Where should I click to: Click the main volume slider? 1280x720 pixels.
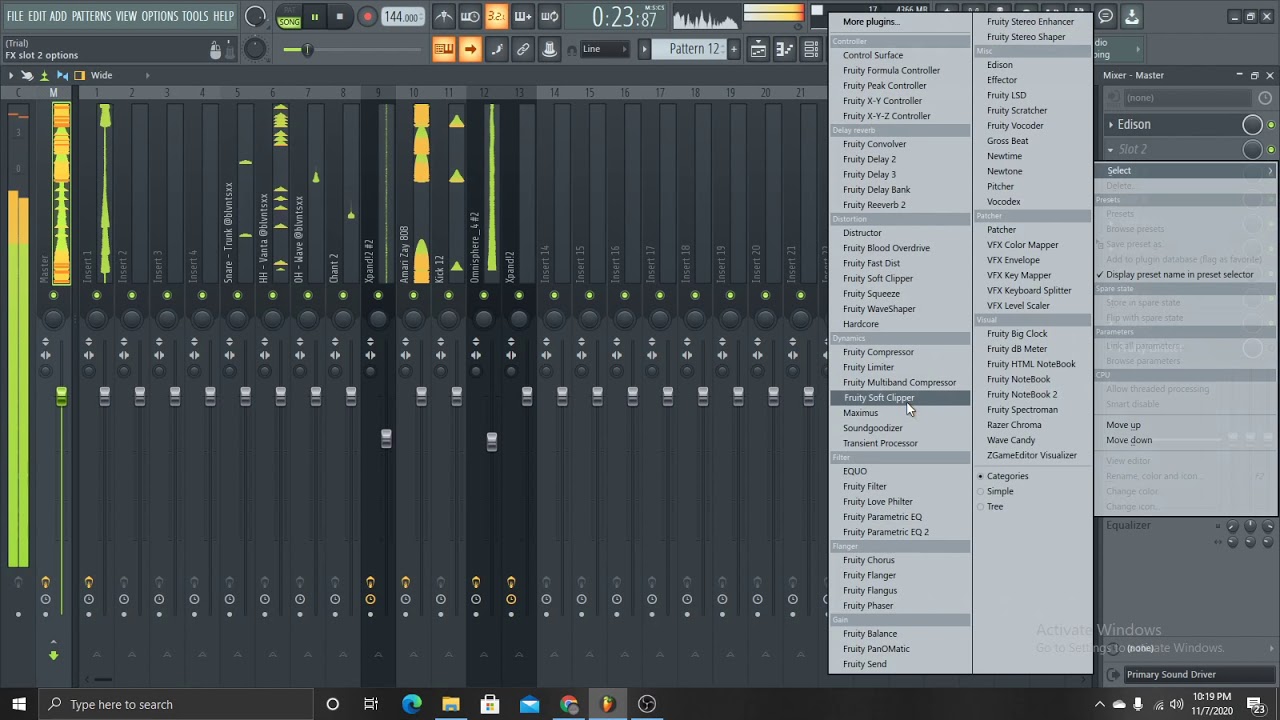tap(308, 50)
